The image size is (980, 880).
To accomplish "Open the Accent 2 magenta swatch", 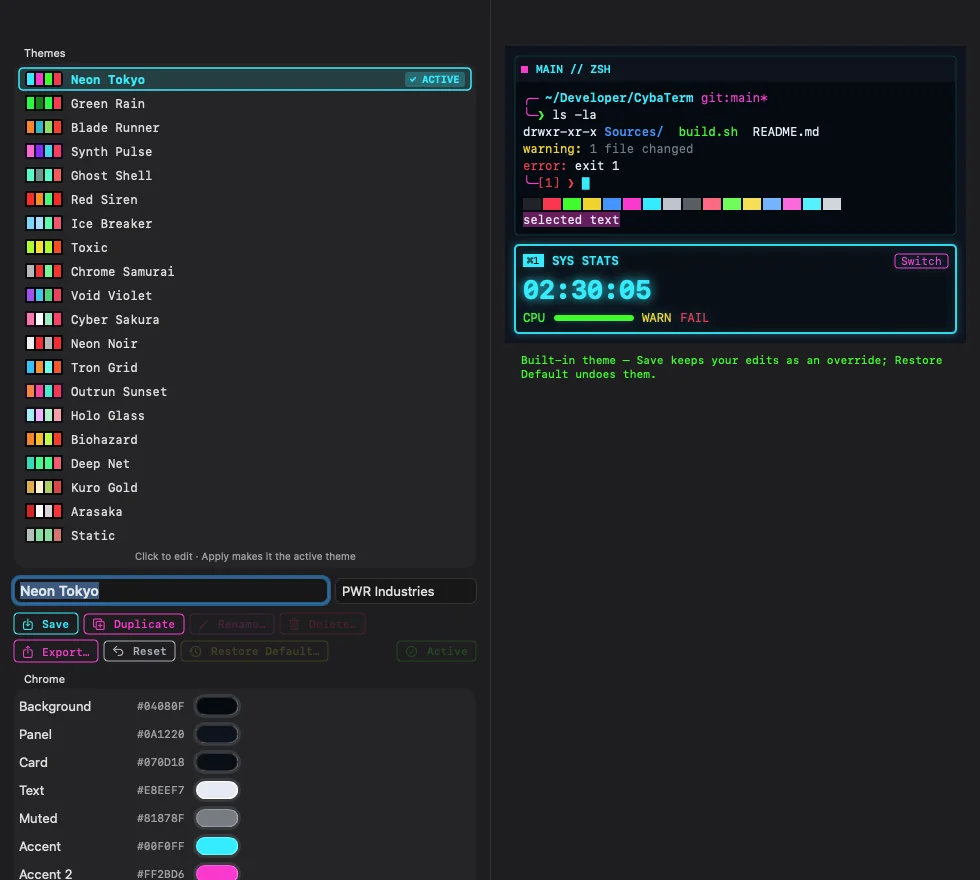I will coord(217,873).
